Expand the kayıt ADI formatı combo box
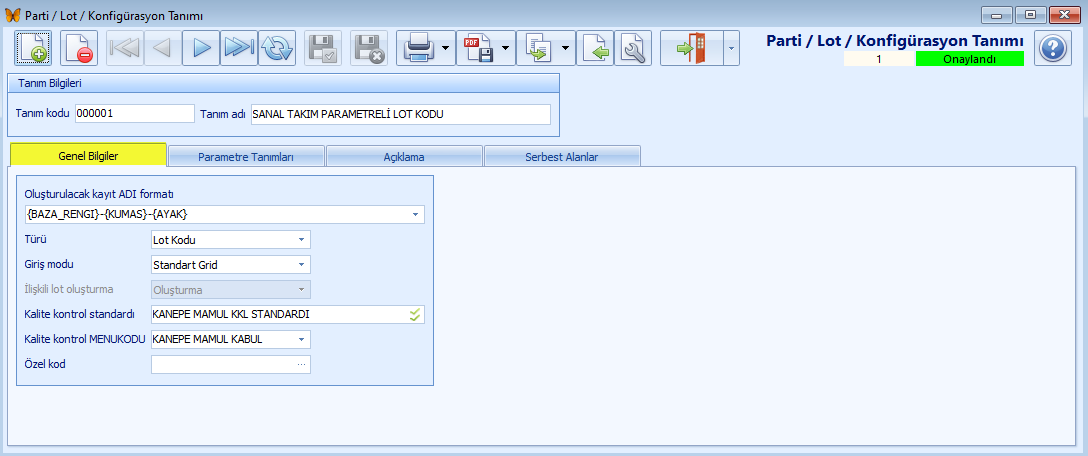 tap(415, 214)
